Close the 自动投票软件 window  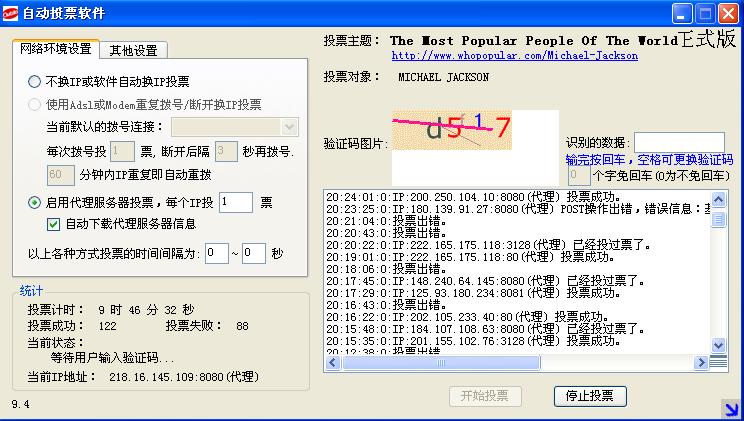[x=728, y=13]
